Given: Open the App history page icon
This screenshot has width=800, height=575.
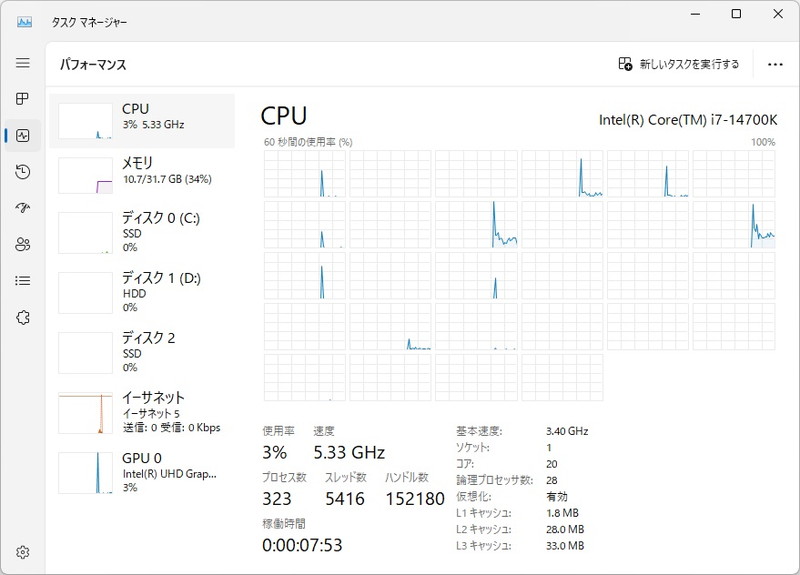Looking at the screenshot, I should pyautogui.click(x=23, y=172).
